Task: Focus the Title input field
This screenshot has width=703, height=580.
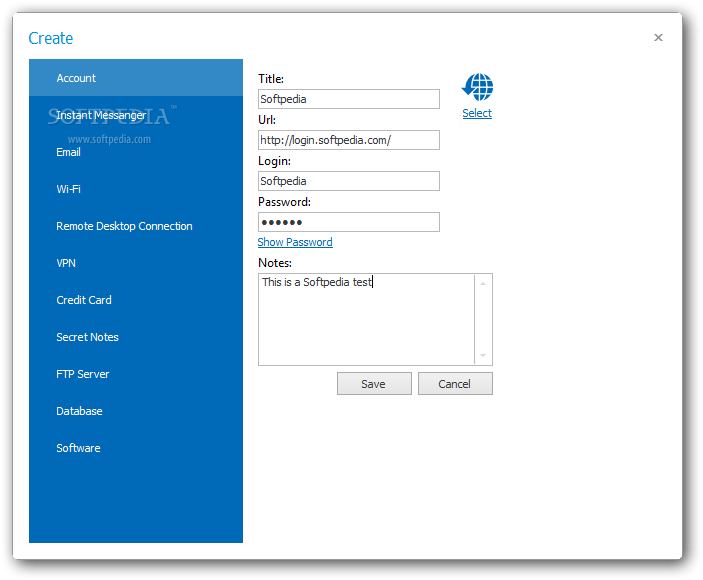Action: click(x=349, y=99)
